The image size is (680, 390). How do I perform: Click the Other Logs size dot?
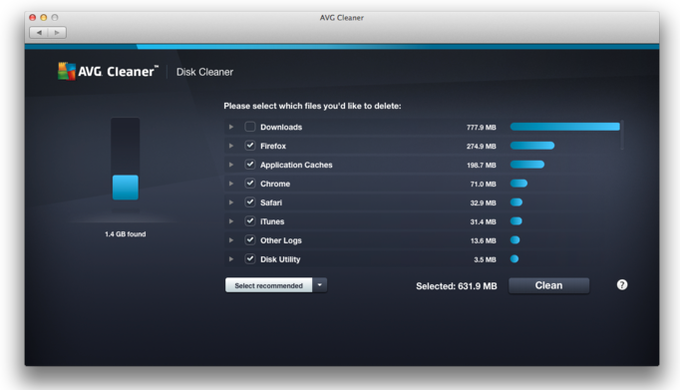pos(515,240)
